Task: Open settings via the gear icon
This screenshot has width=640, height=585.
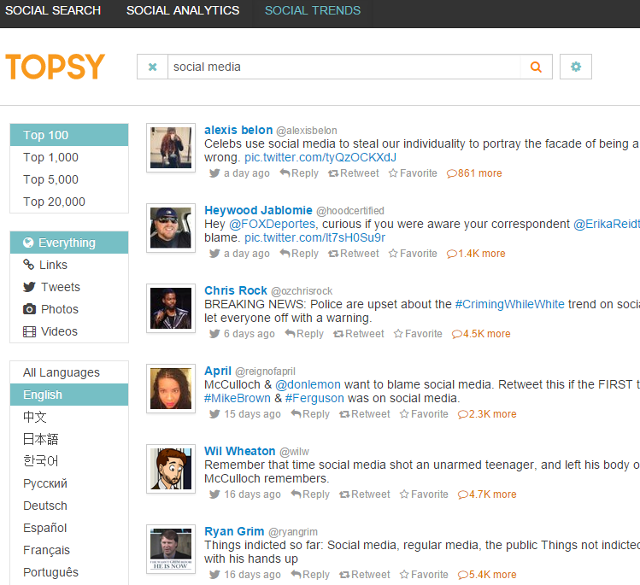Action: tap(576, 67)
